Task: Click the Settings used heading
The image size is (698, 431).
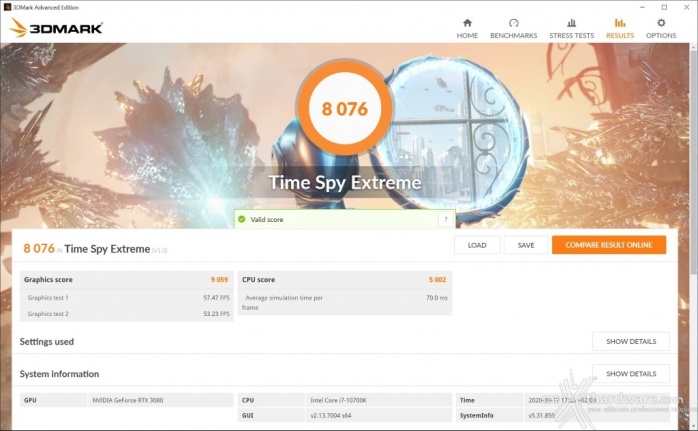Action: (x=47, y=342)
